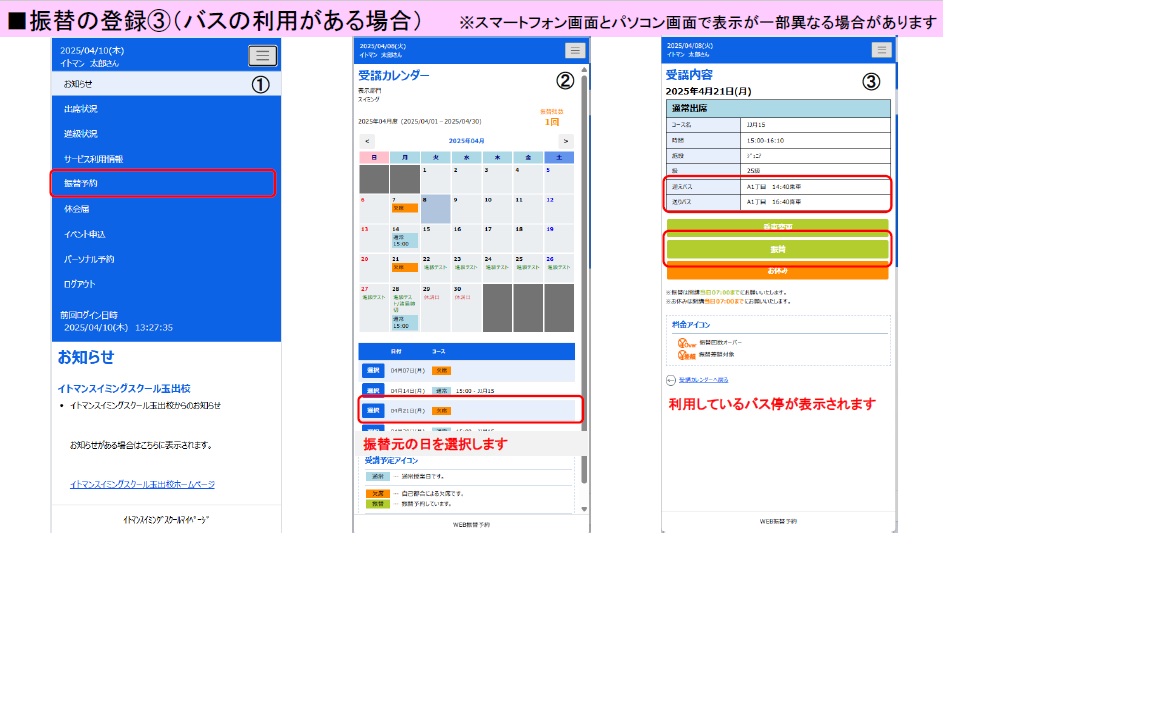Click the Over fee icon in 料金アイコン
This screenshot has height=724, width=1172.
686,342
